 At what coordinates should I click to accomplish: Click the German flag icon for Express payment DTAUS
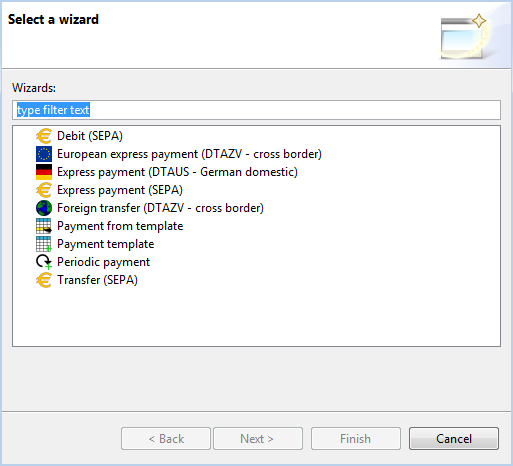tap(44, 172)
